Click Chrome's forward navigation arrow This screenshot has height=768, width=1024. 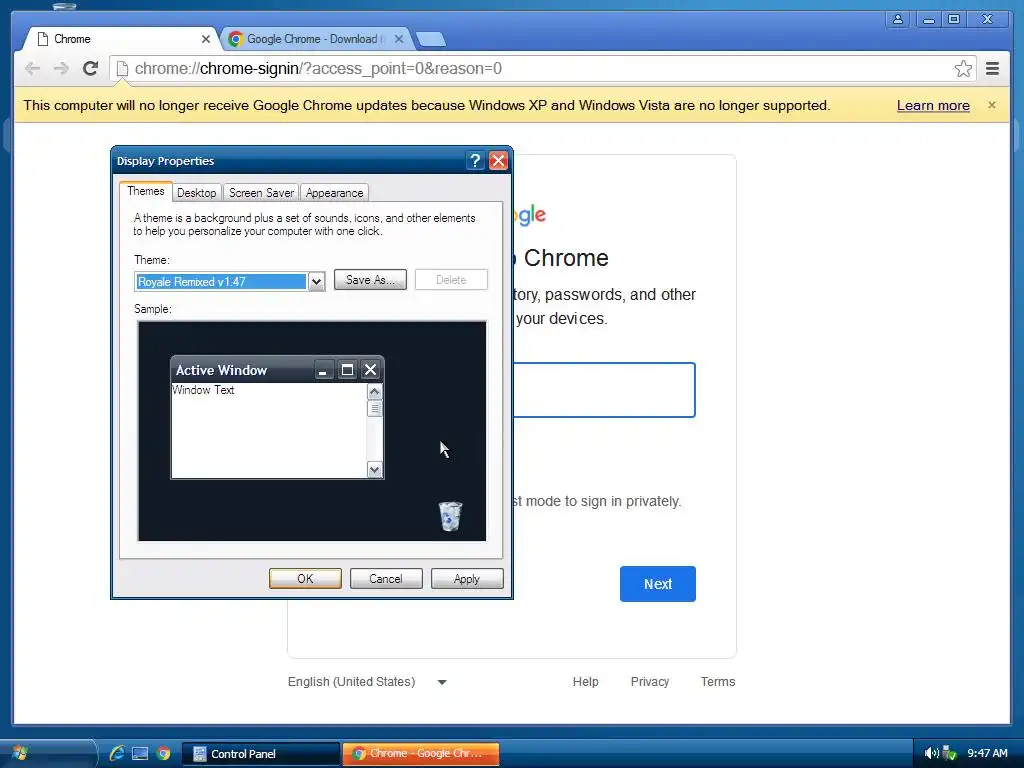click(x=61, y=69)
